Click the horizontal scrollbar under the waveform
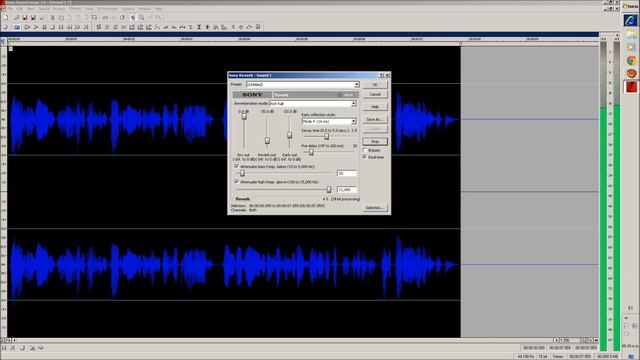This screenshot has width=640, height=360. [x=284, y=340]
